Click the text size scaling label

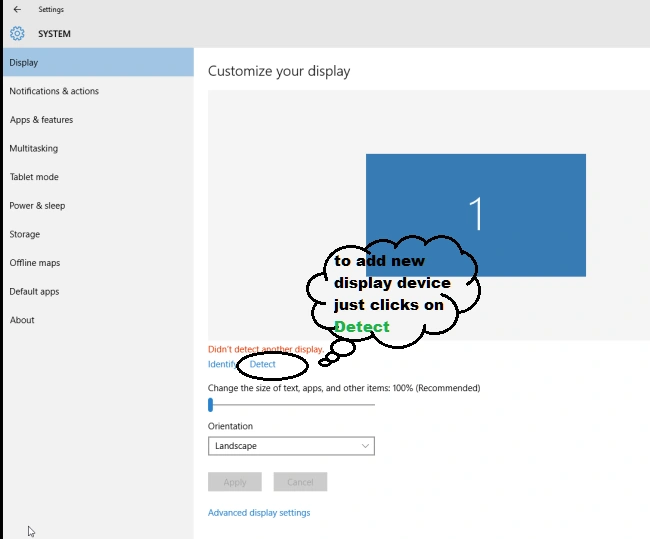coord(344,388)
